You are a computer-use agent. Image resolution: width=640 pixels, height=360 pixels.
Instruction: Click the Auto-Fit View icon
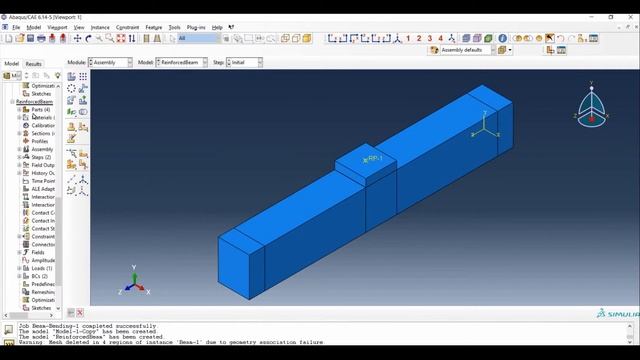click(x=121, y=38)
